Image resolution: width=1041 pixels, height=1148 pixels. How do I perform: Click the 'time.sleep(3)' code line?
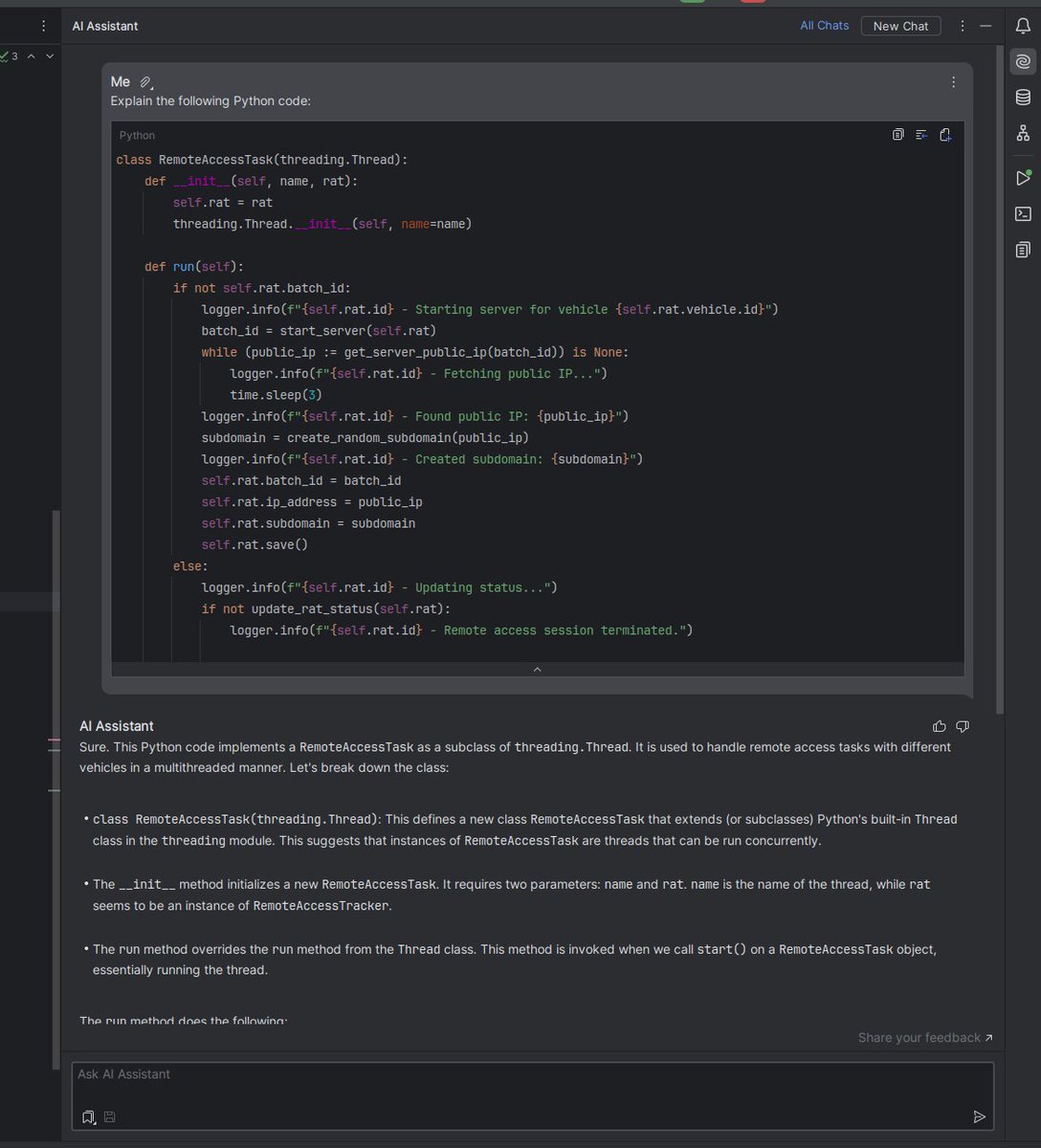[x=276, y=395]
